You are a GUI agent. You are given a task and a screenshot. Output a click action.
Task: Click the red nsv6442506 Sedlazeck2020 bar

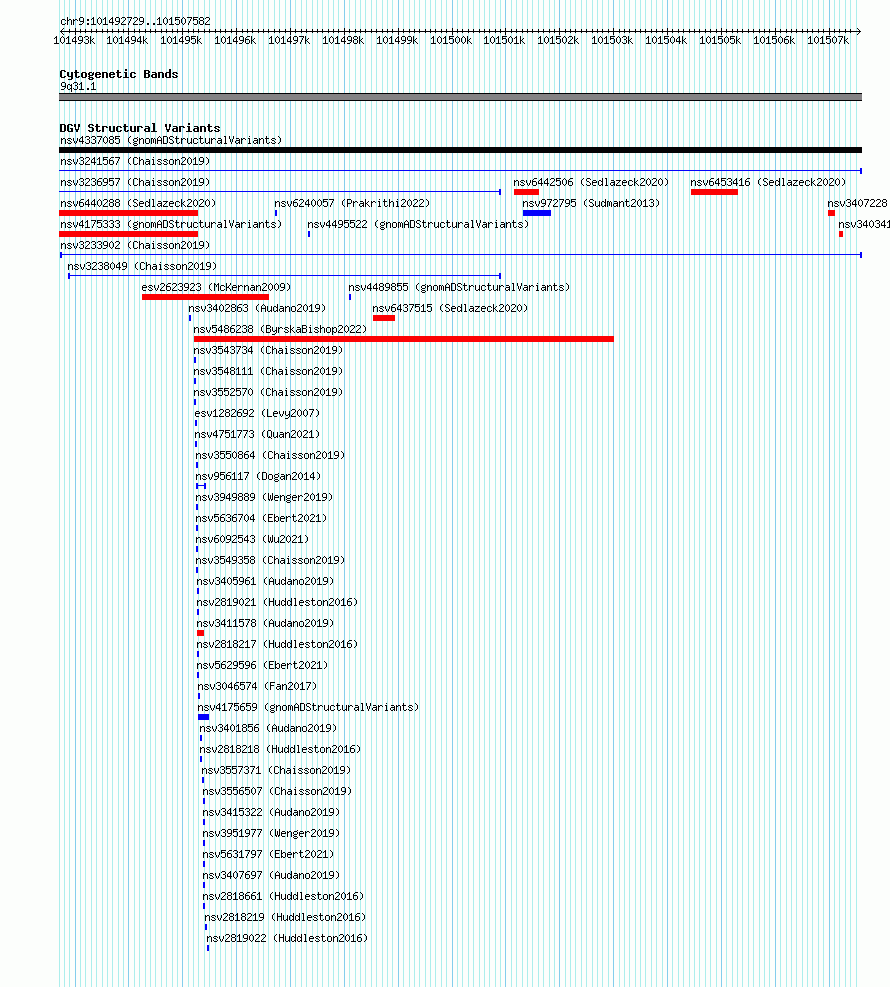[x=526, y=192]
